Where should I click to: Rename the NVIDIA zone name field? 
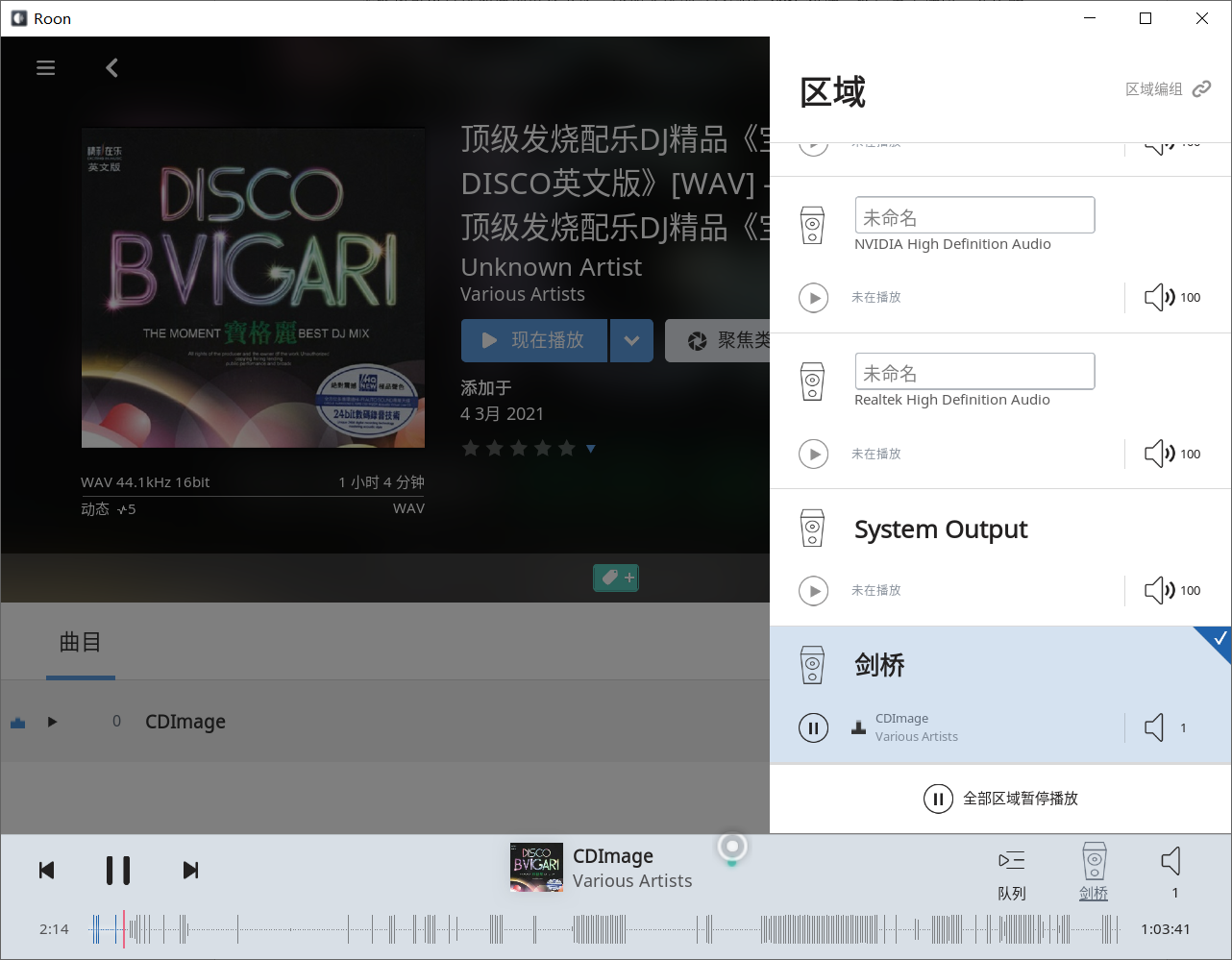974,215
